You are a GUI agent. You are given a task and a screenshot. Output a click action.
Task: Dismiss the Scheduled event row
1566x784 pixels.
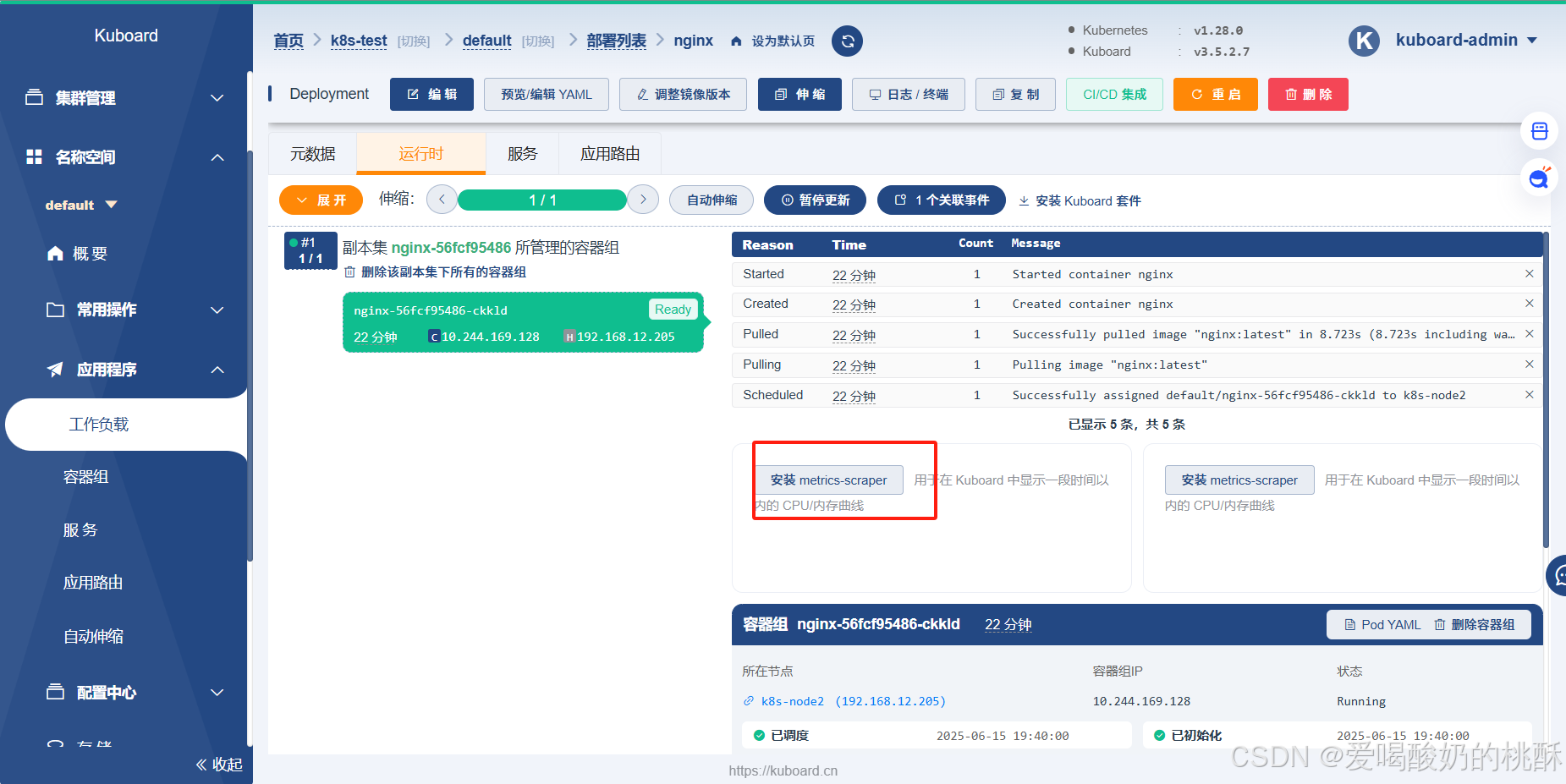click(1529, 395)
